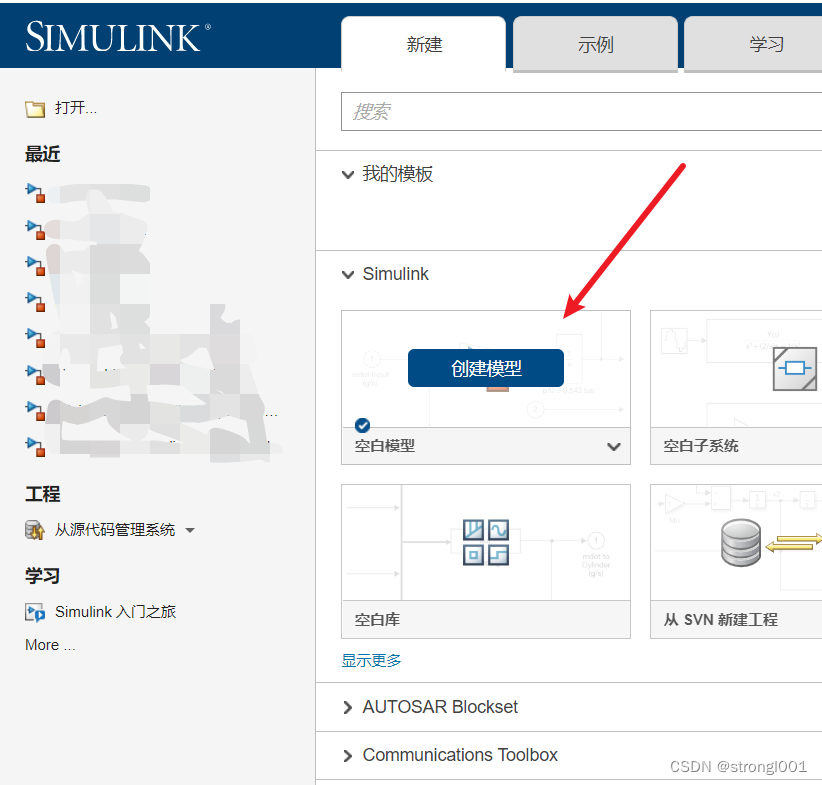The image size is (822, 785).
Task: Select the 空白库 template thumbnail
Action: [x=486, y=542]
